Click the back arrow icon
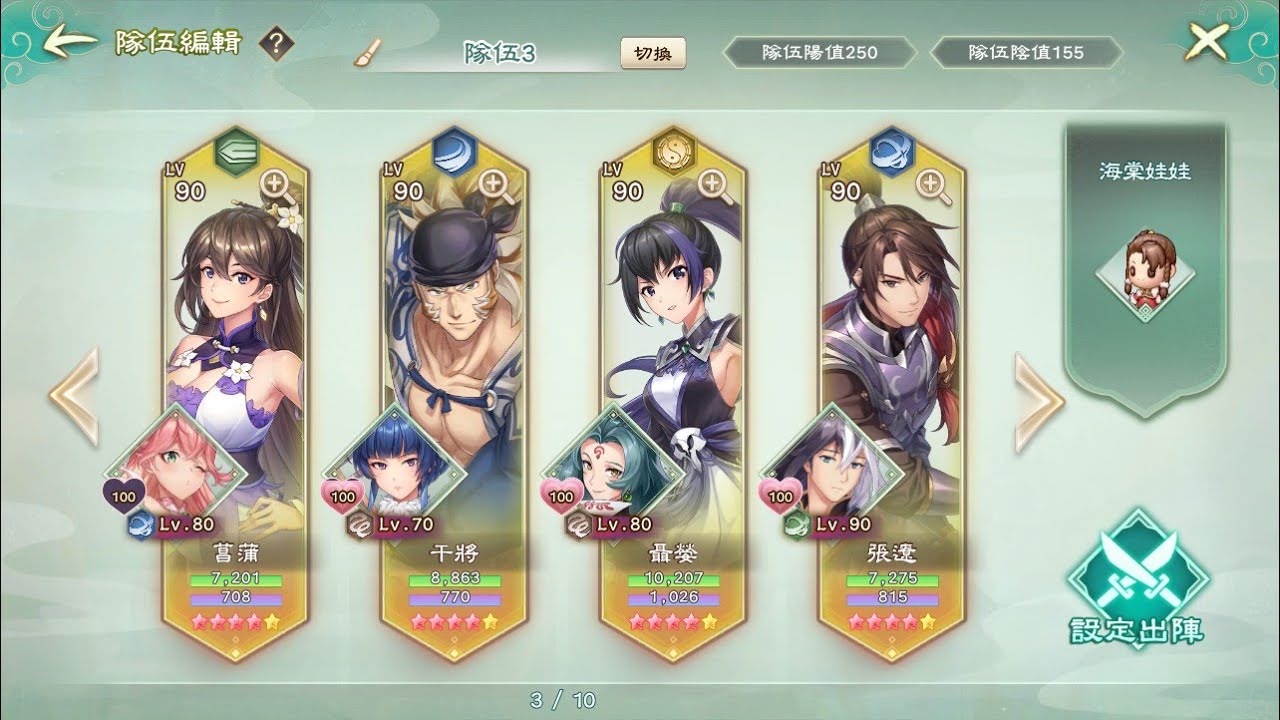Image resolution: width=1280 pixels, height=720 pixels. coord(69,43)
